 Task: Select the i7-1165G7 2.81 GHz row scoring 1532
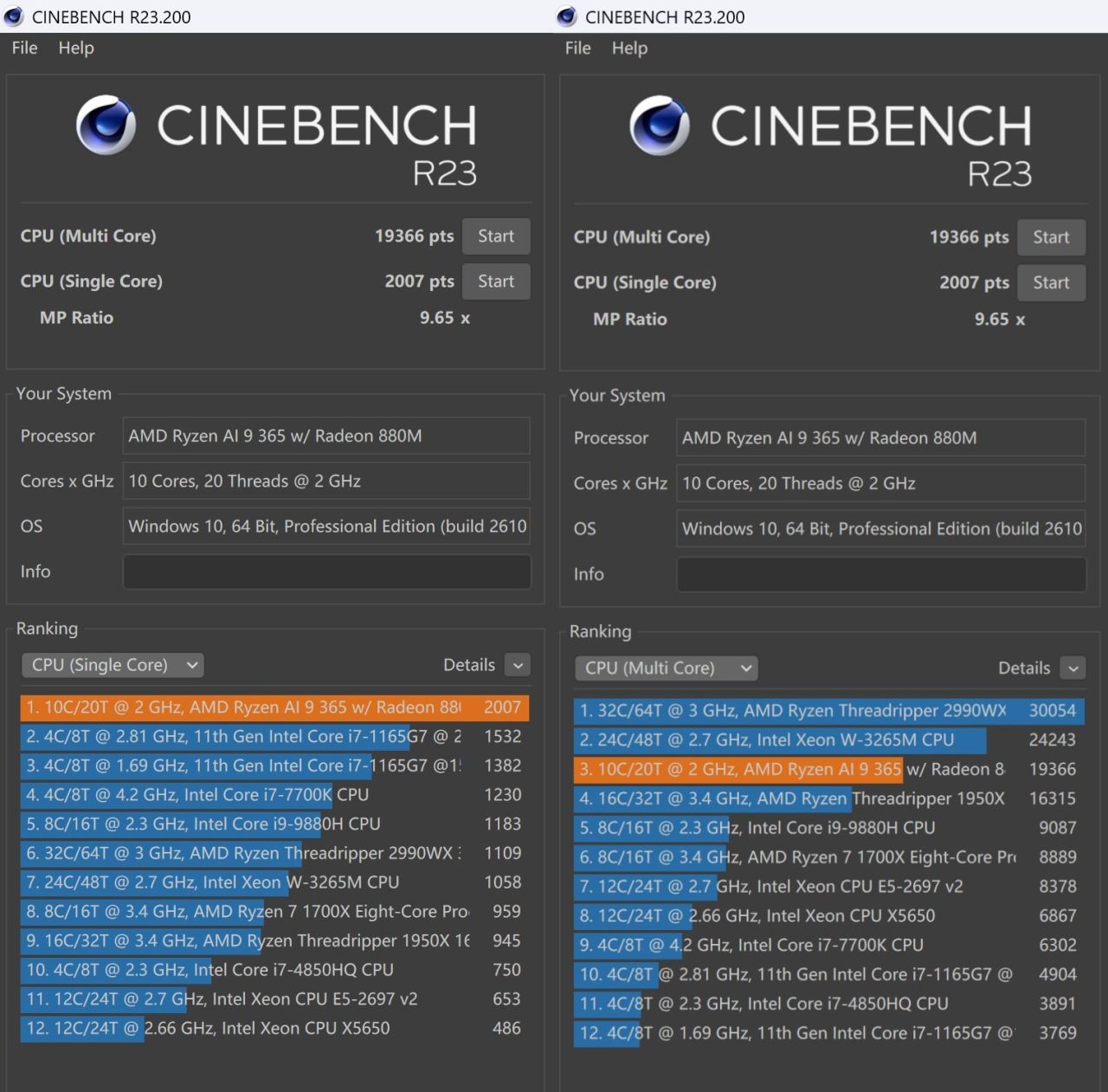point(274,737)
